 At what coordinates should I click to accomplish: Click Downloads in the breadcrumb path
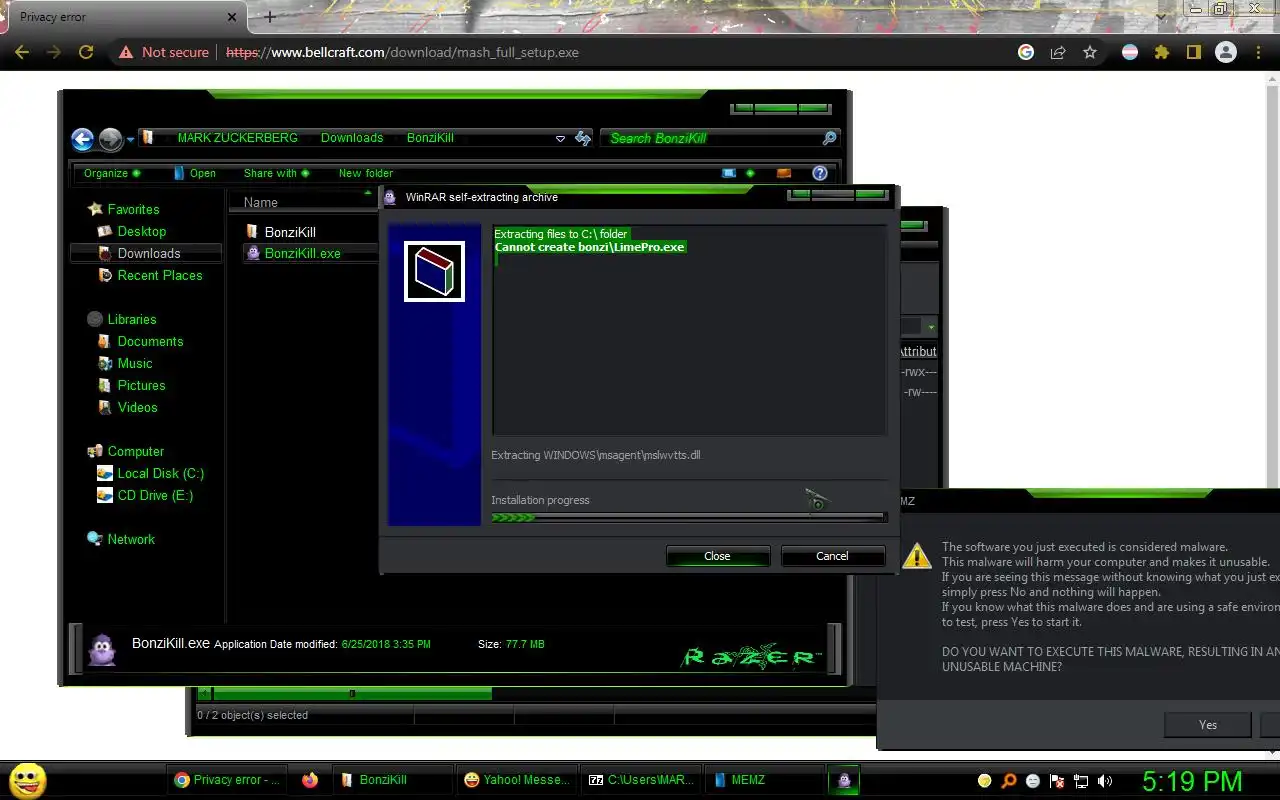coord(352,138)
